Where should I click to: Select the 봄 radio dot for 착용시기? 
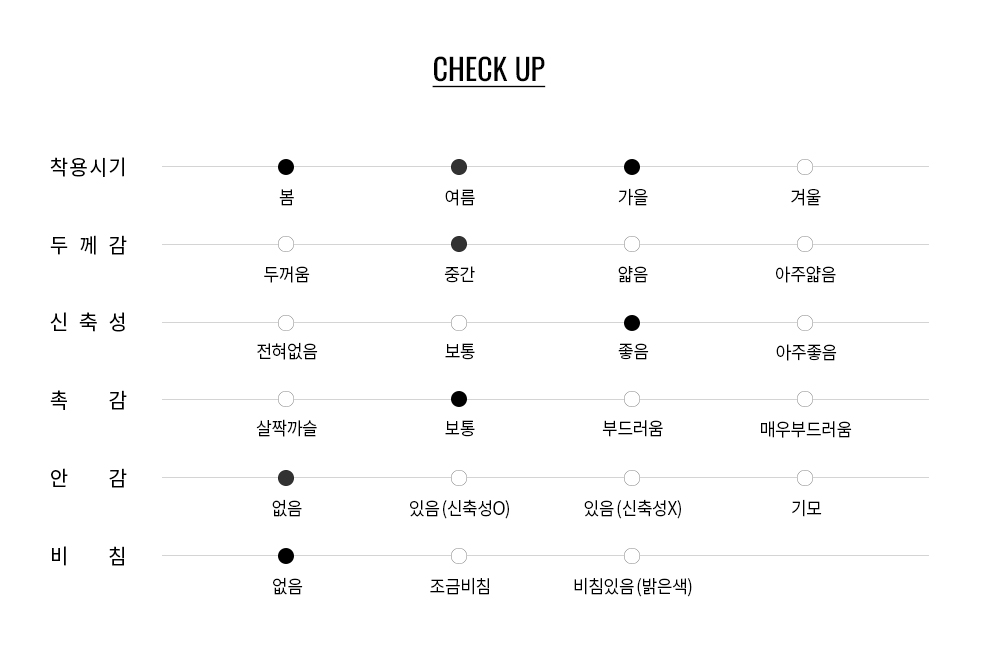click(x=286, y=167)
